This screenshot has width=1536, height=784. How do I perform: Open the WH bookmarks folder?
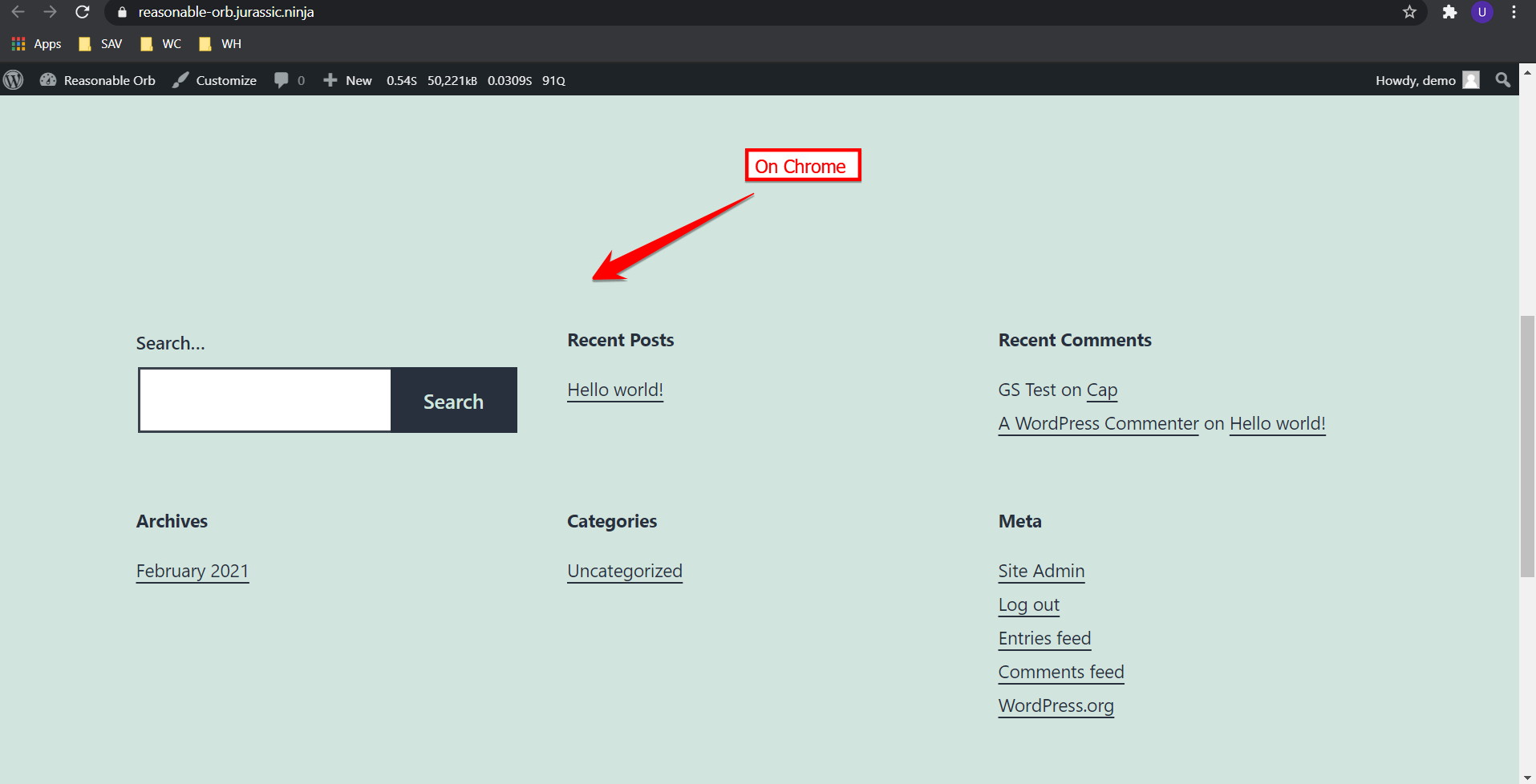[x=218, y=43]
